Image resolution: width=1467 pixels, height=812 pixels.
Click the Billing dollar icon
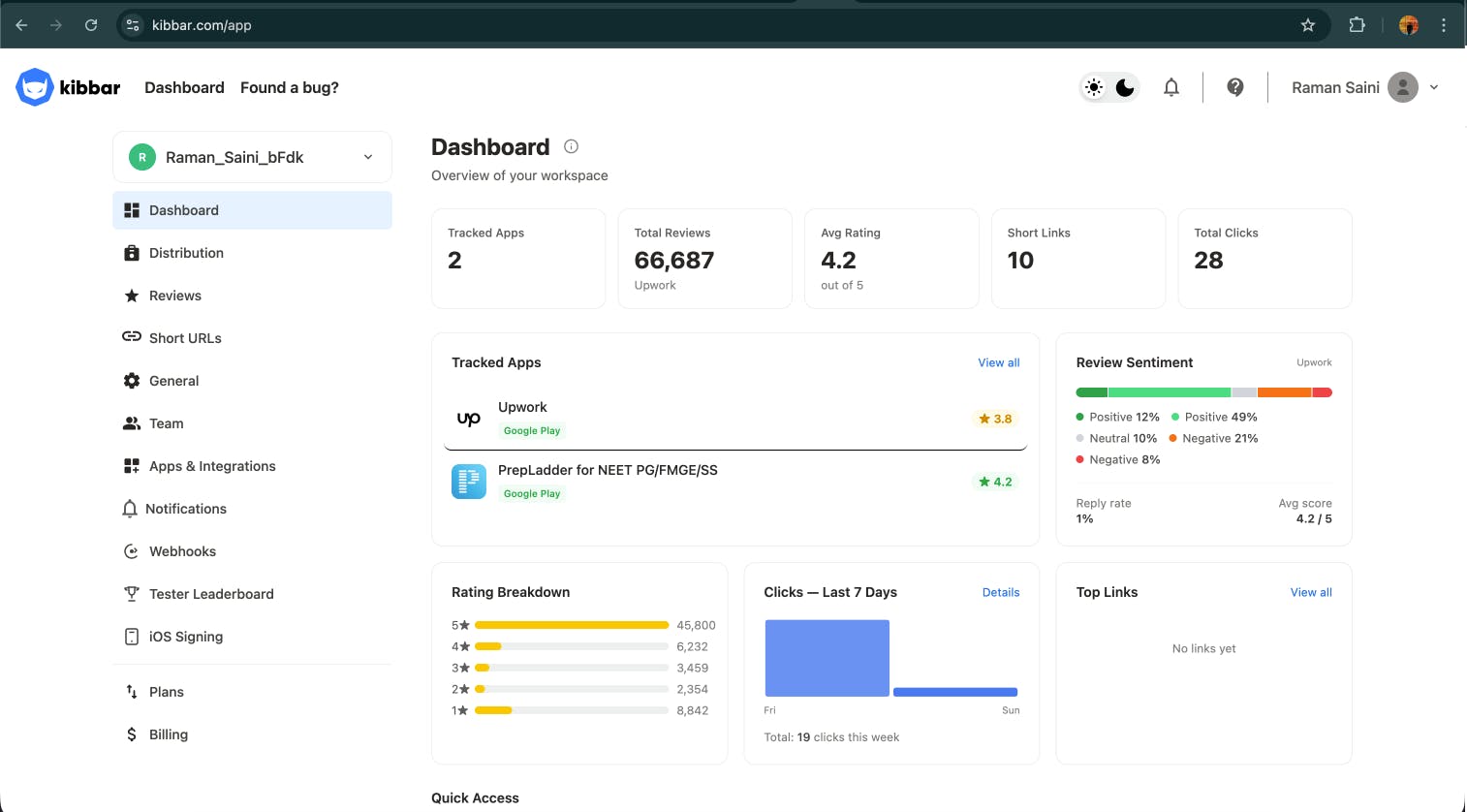pos(132,734)
